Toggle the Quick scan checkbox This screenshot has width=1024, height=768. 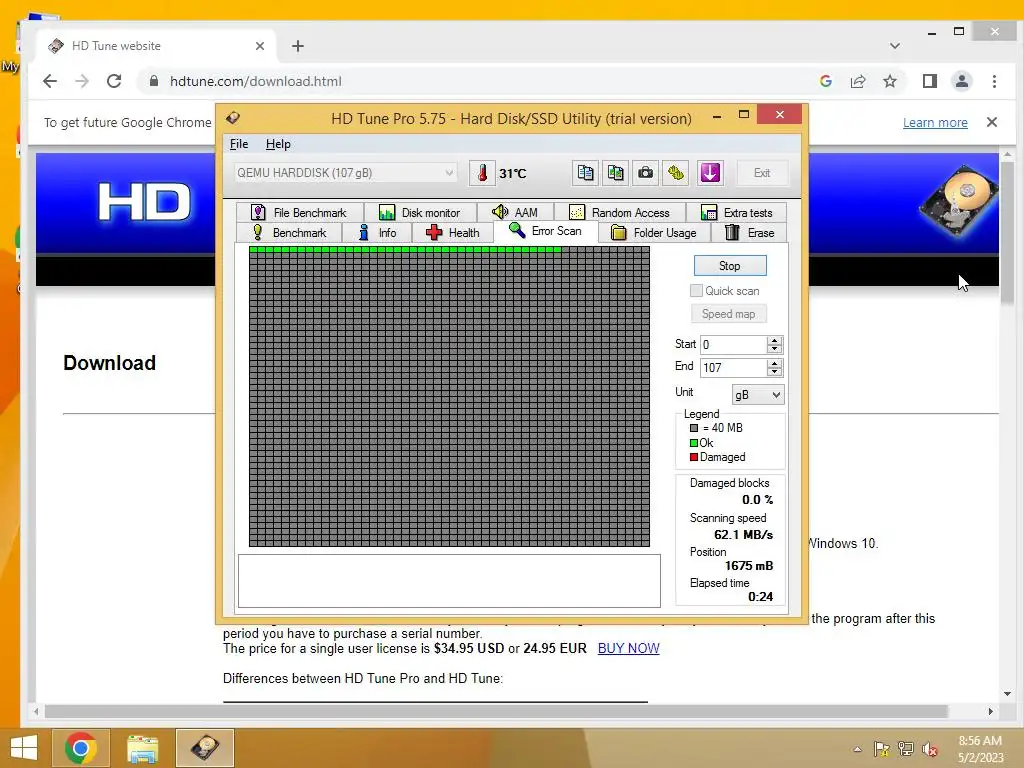(696, 291)
